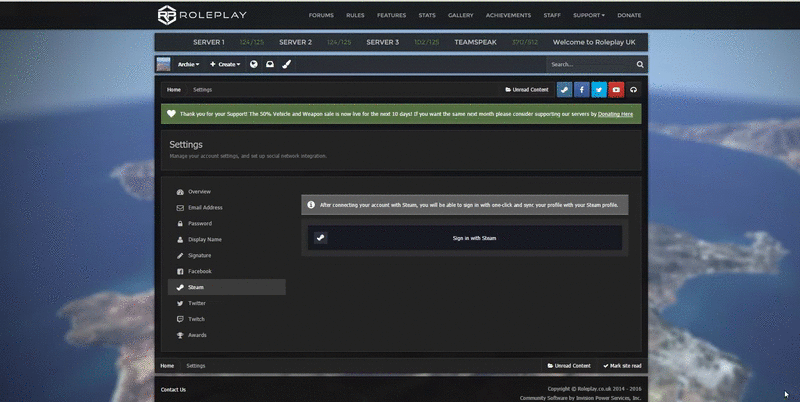Click the user avatar thumbnail
Viewport: 800px width, 402px height.
[x=163, y=64]
